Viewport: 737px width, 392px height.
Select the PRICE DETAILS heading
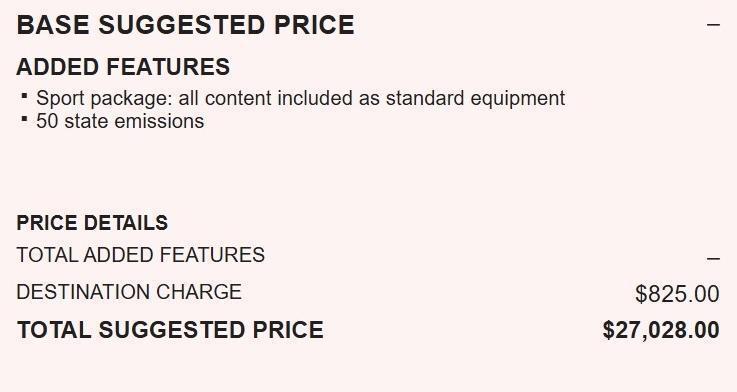pyautogui.click(x=92, y=223)
